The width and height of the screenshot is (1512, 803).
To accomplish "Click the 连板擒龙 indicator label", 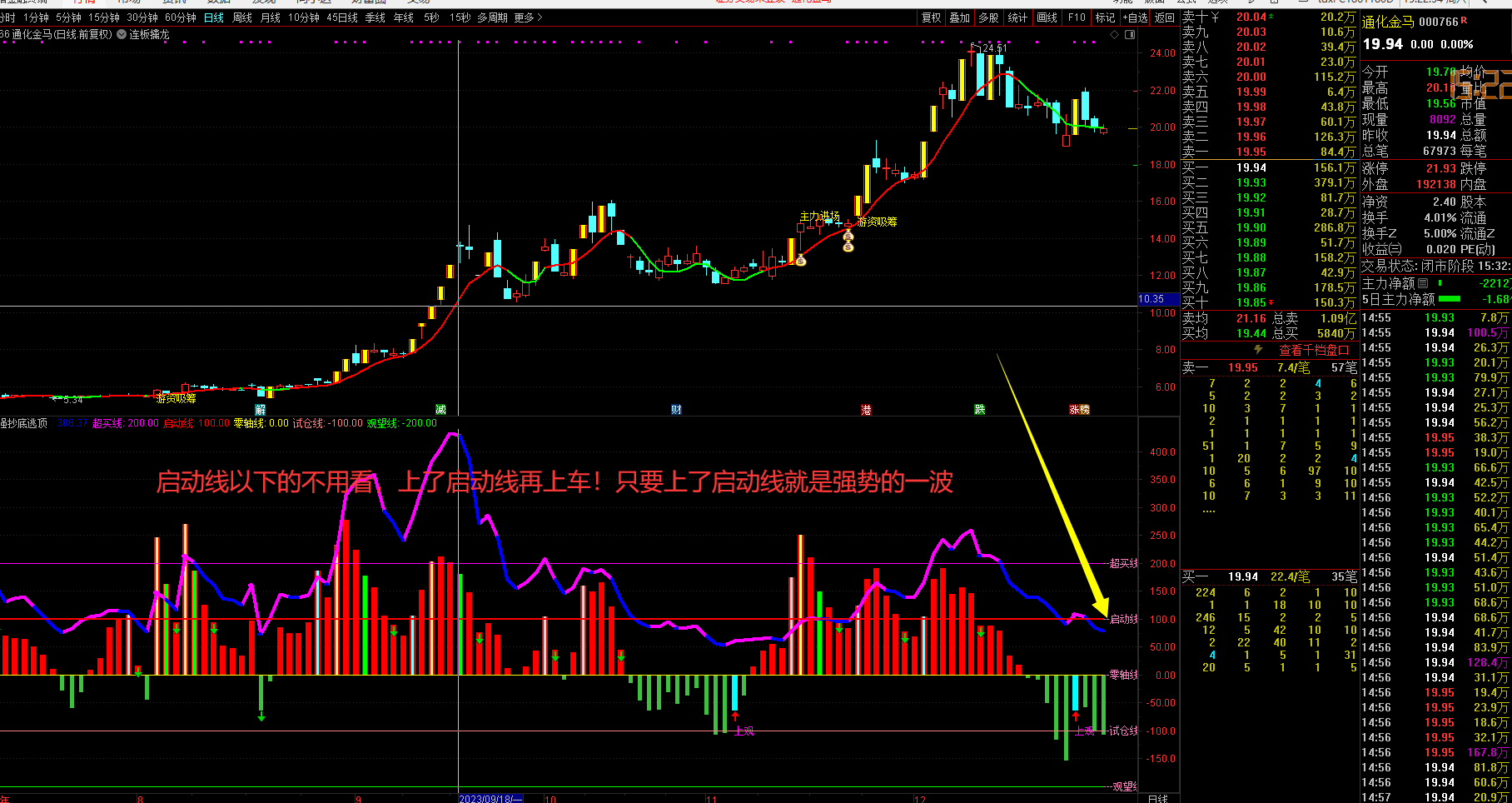I will 149,35.
